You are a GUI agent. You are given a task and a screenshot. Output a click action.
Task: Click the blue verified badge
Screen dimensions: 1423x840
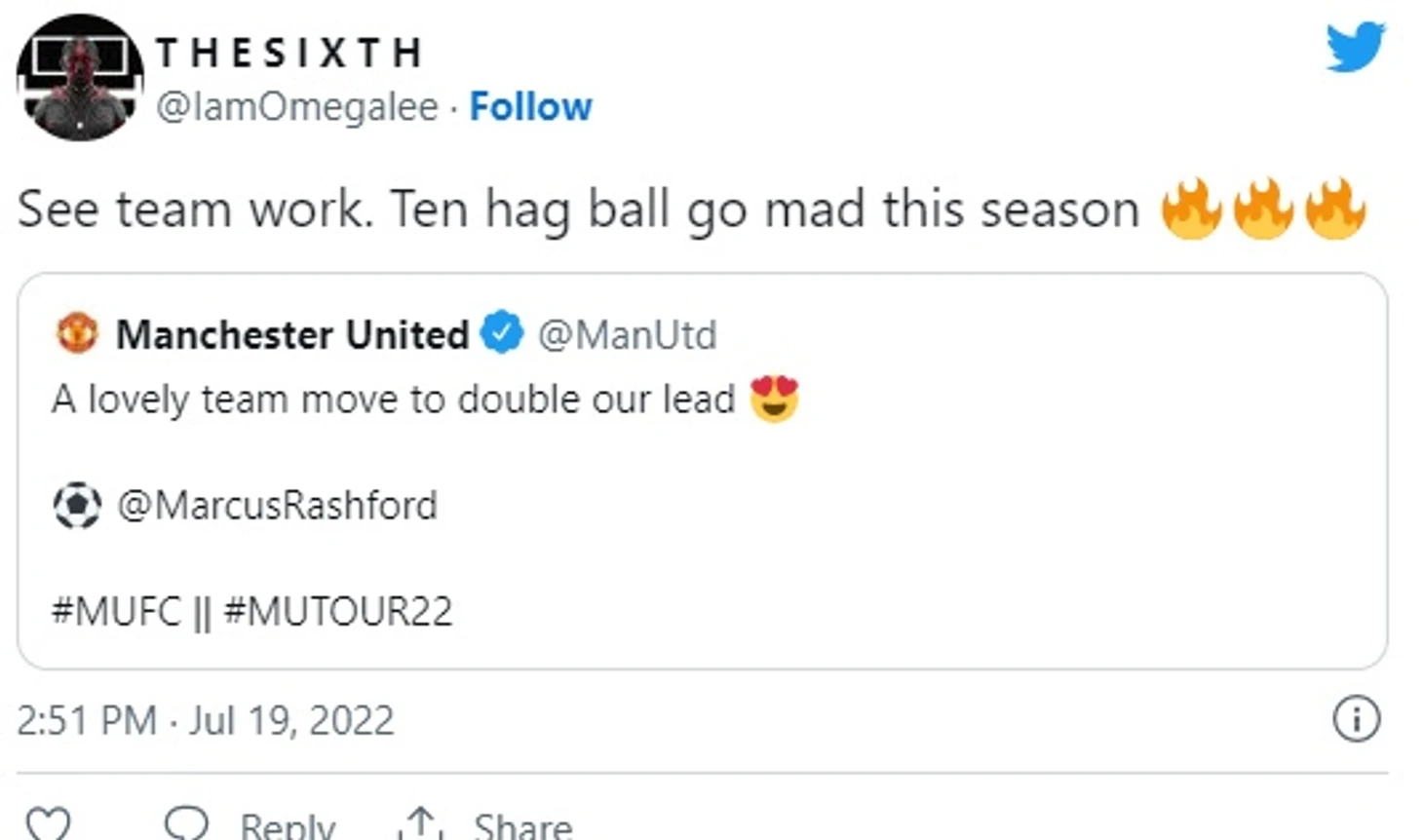[x=502, y=333]
